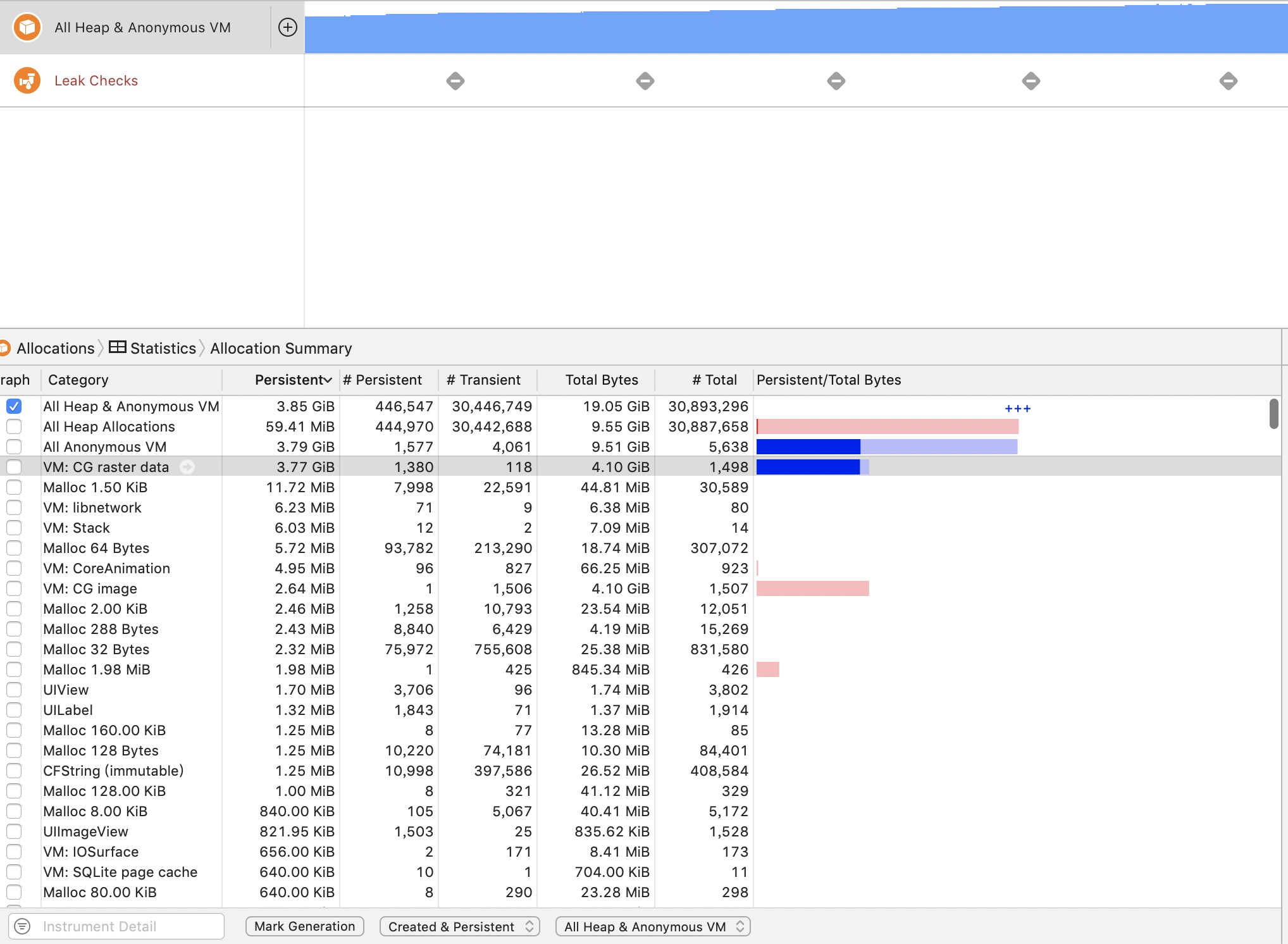1288x944 pixels.
Task: Click the filter icon in Instrument Detail field
Action: 22,926
